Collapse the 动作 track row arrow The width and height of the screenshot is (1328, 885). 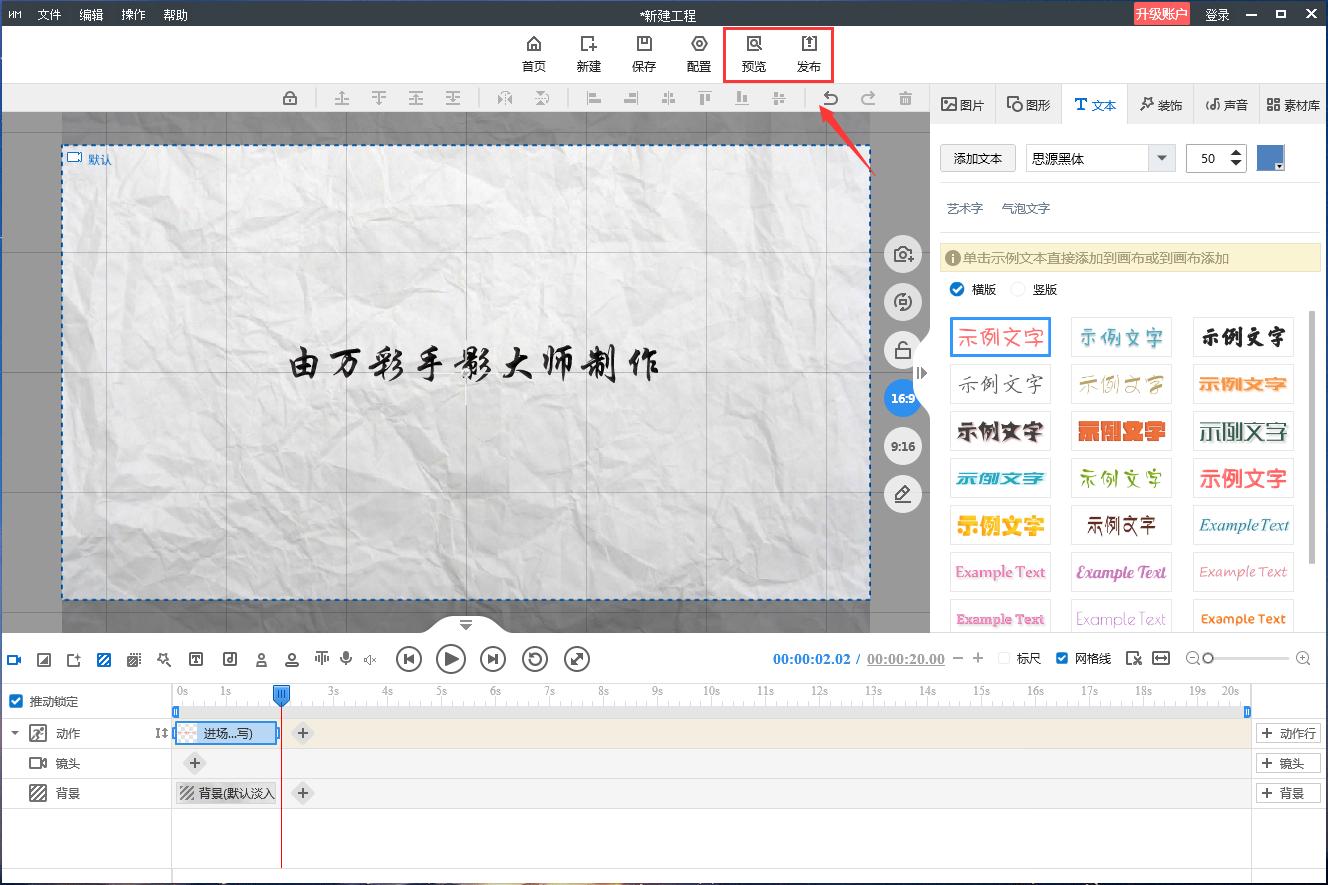pos(15,733)
